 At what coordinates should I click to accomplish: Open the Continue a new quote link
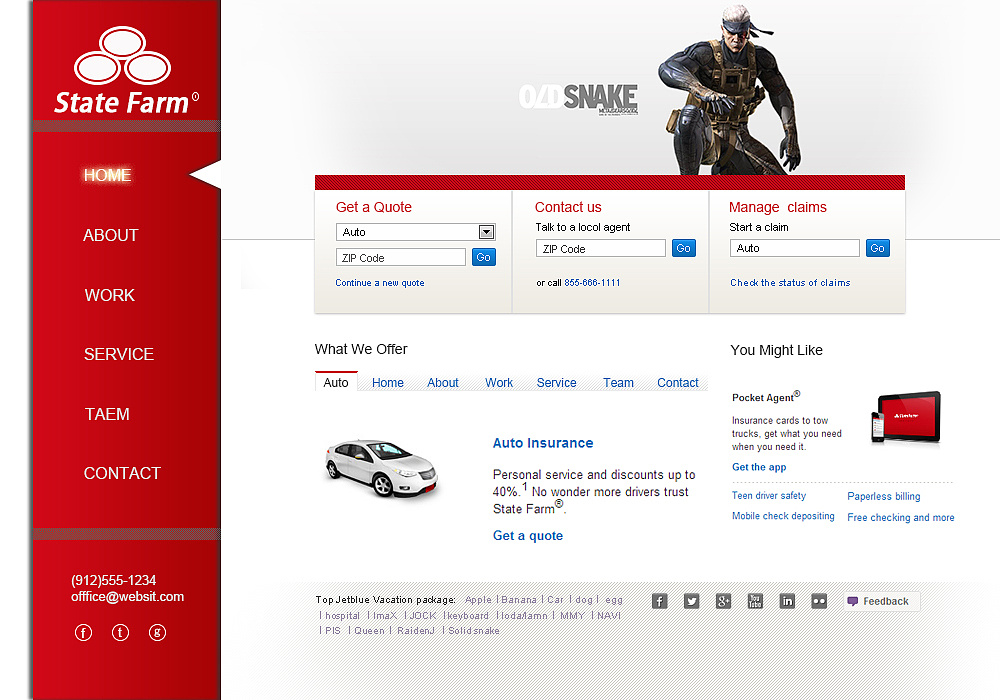379,282
